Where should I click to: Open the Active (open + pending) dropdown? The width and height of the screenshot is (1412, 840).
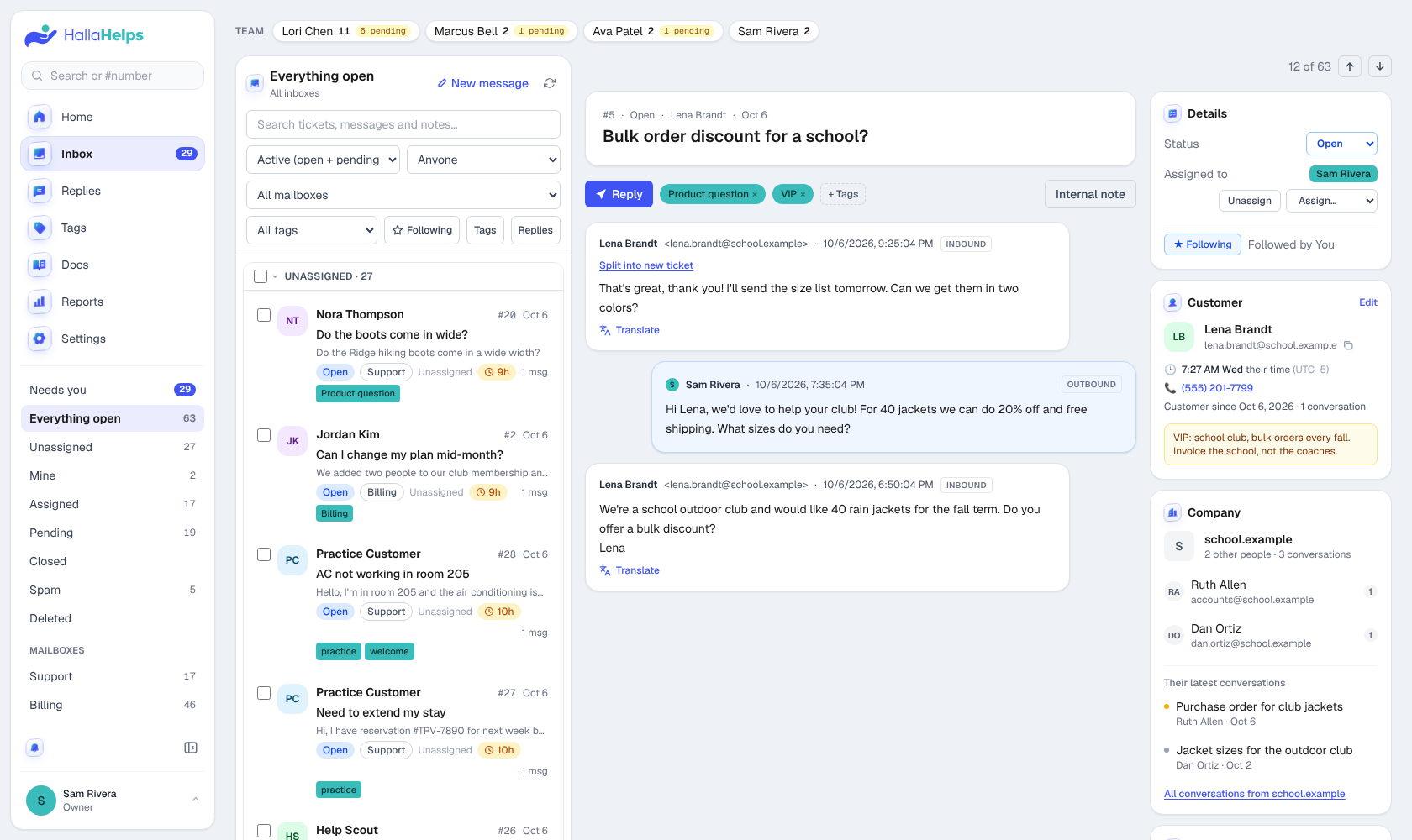click(324, 160)
